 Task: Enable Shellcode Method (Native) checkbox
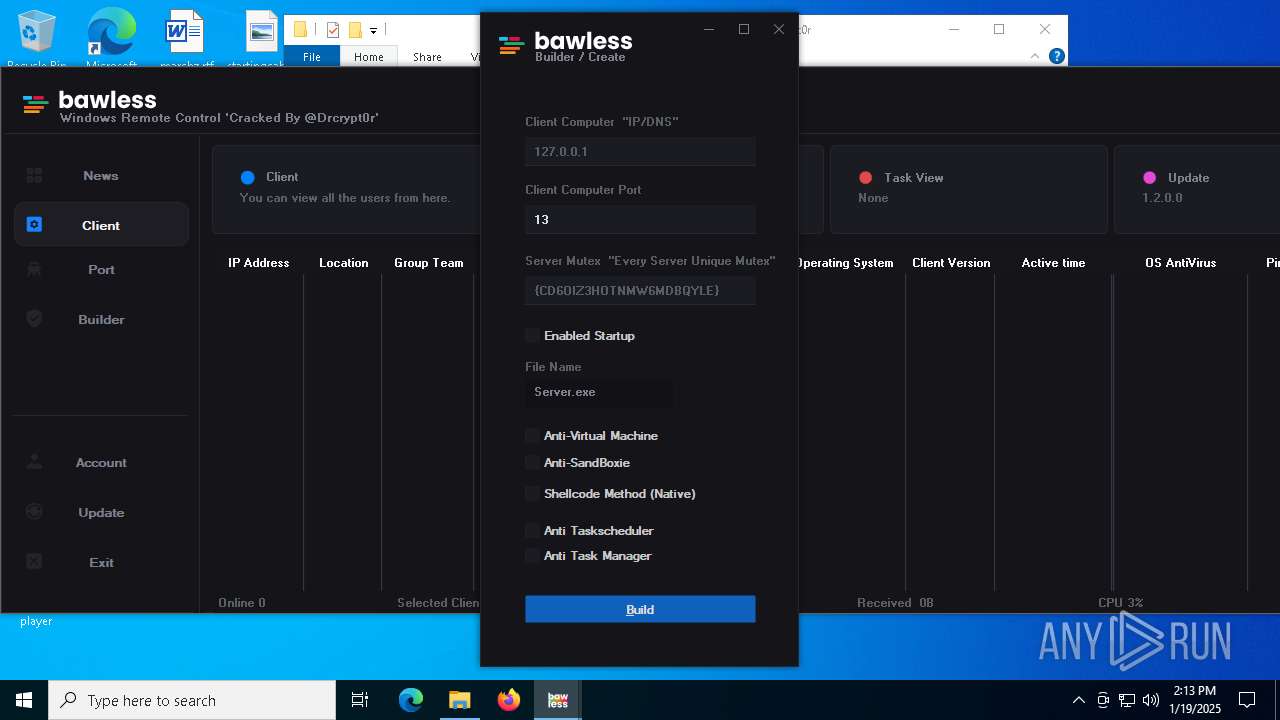(x=532, y=493)
